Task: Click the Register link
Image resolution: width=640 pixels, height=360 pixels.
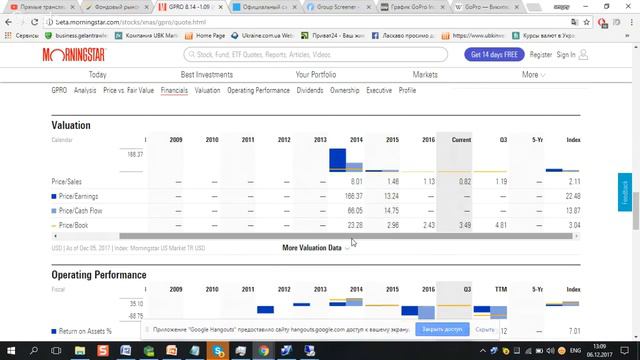Action: 541,55
